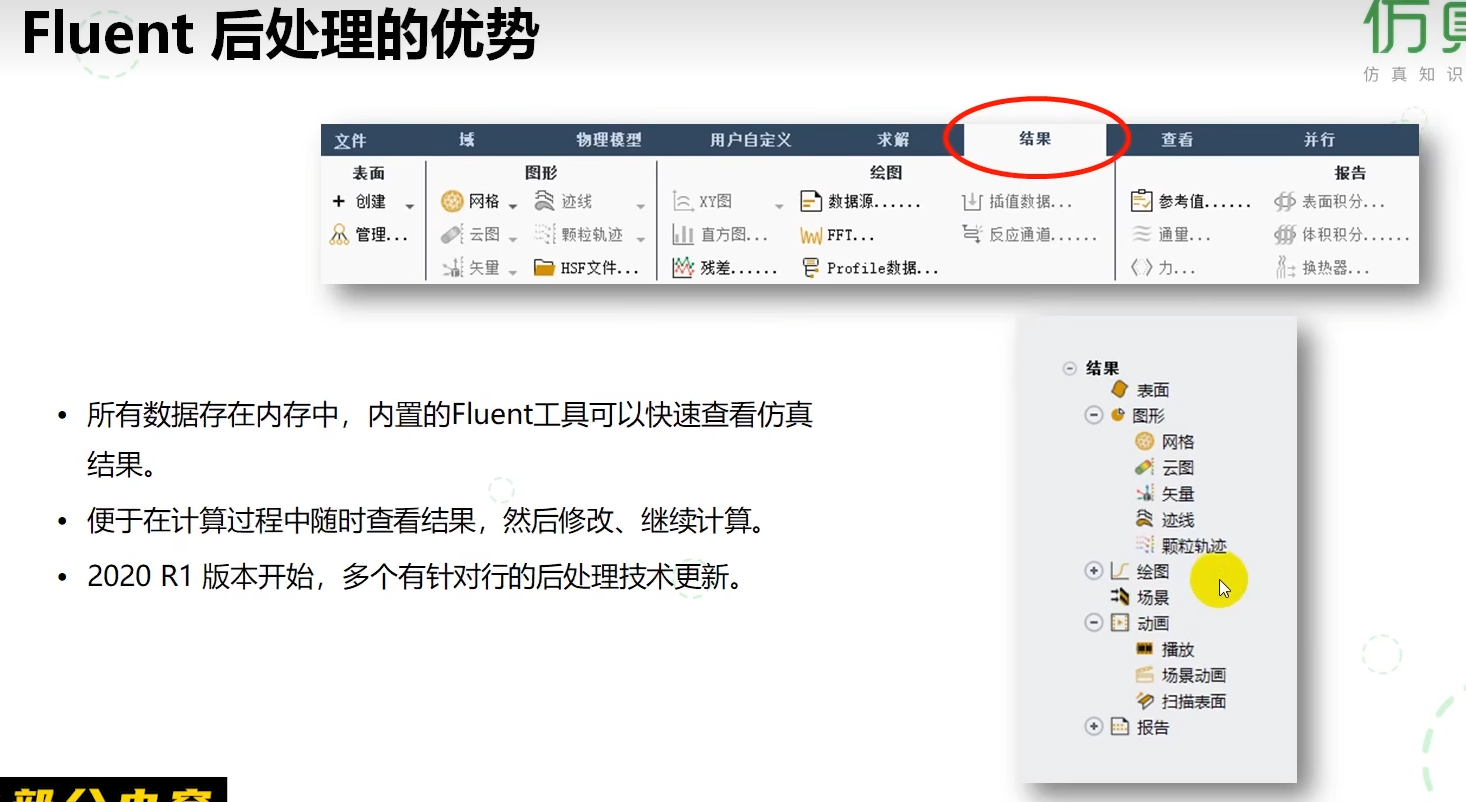Collapse the 结果 tree root node
1466x802 pixels.
tap(1069, 368)
